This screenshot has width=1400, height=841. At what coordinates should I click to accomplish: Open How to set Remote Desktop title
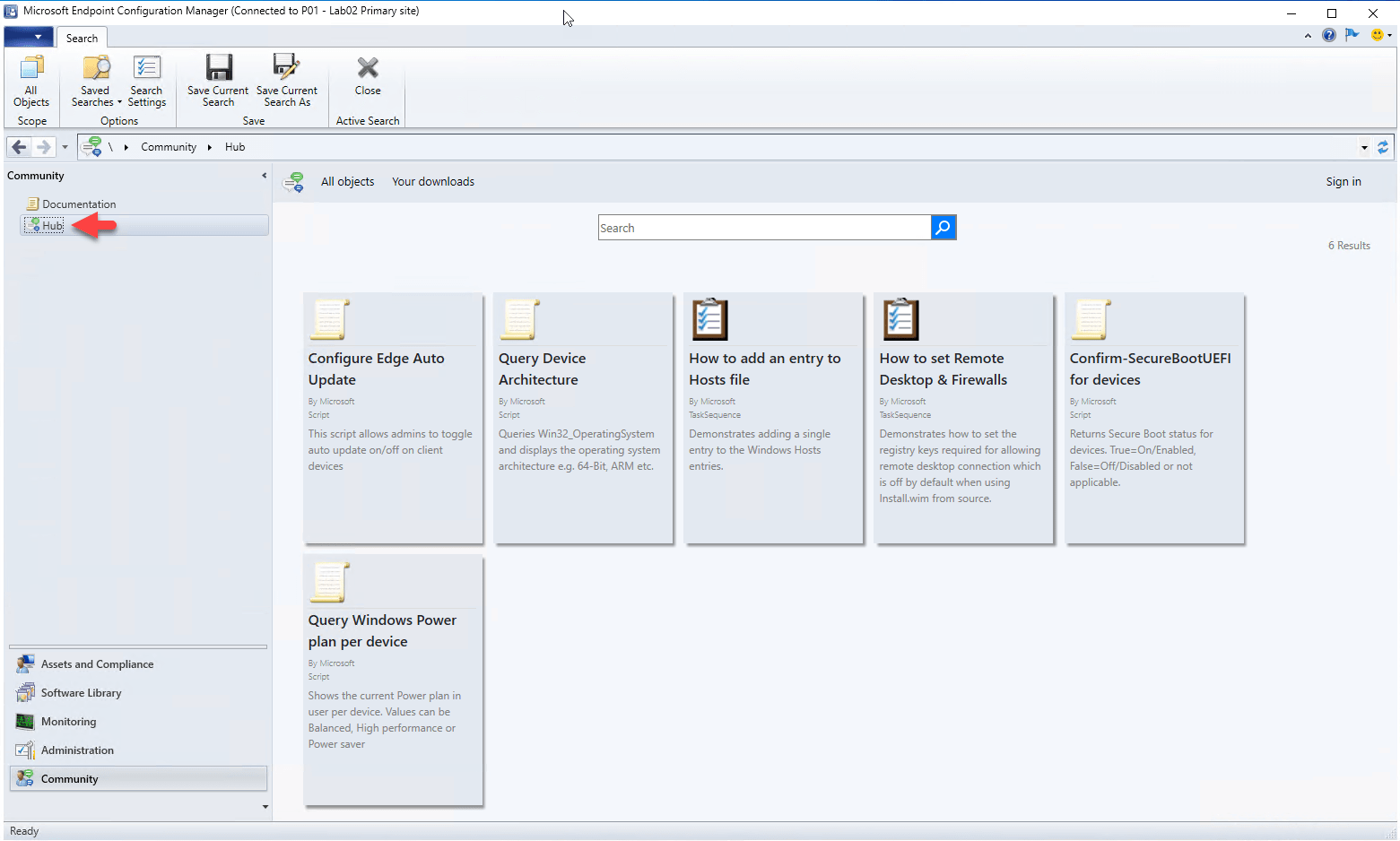pyautogui.click(x=943, y=369)
